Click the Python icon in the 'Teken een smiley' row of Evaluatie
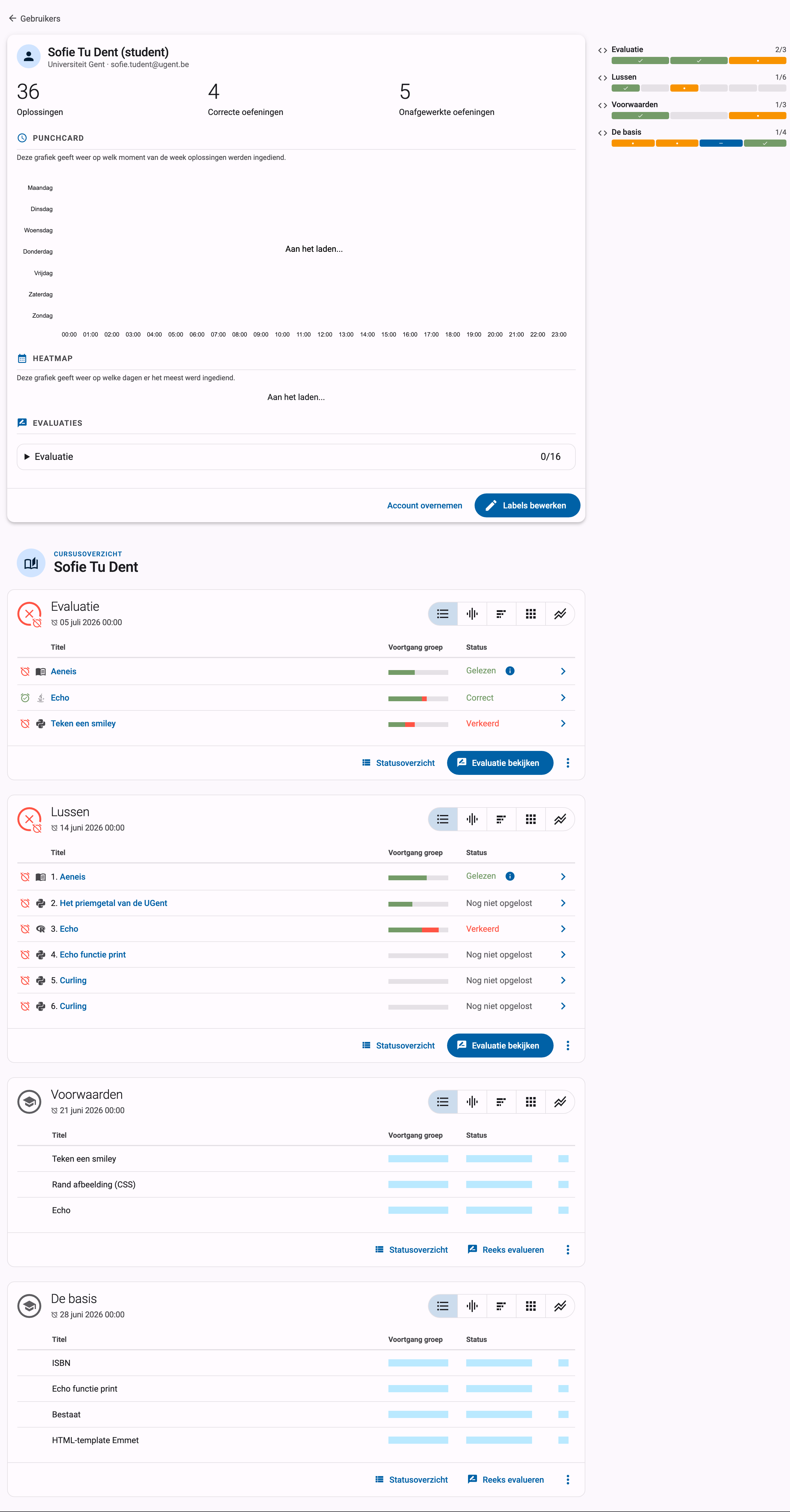The width and height of the screenshot is (790, 1512). tap(40, 724)
